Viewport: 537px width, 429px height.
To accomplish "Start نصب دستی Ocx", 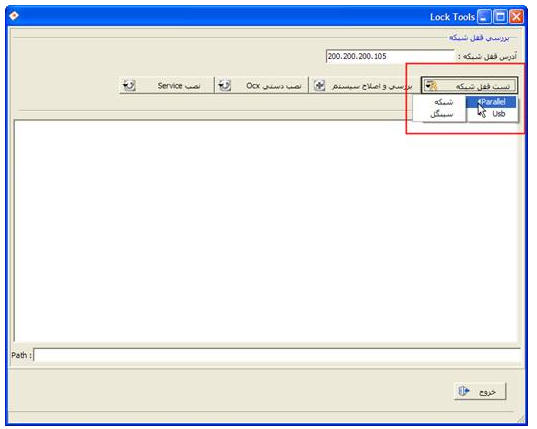I will [x=261, y=85].
